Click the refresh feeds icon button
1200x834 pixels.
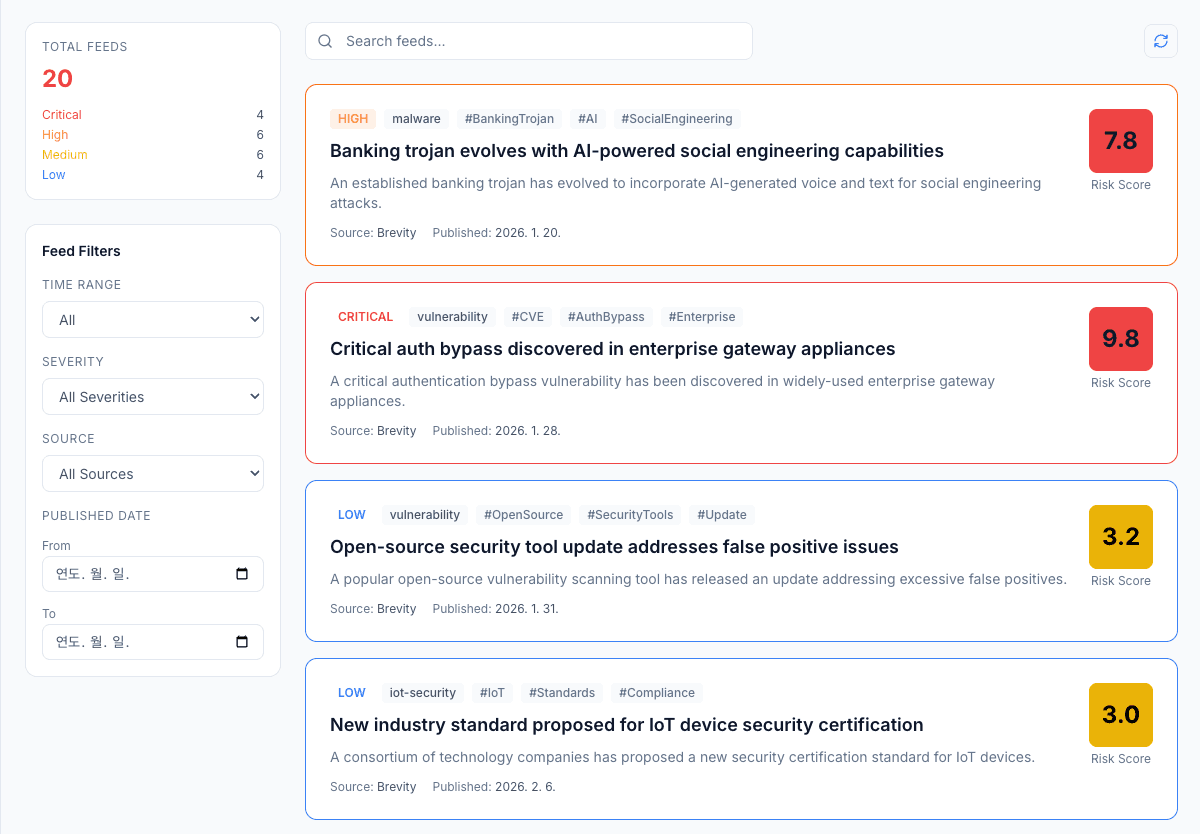point(1160,41)
